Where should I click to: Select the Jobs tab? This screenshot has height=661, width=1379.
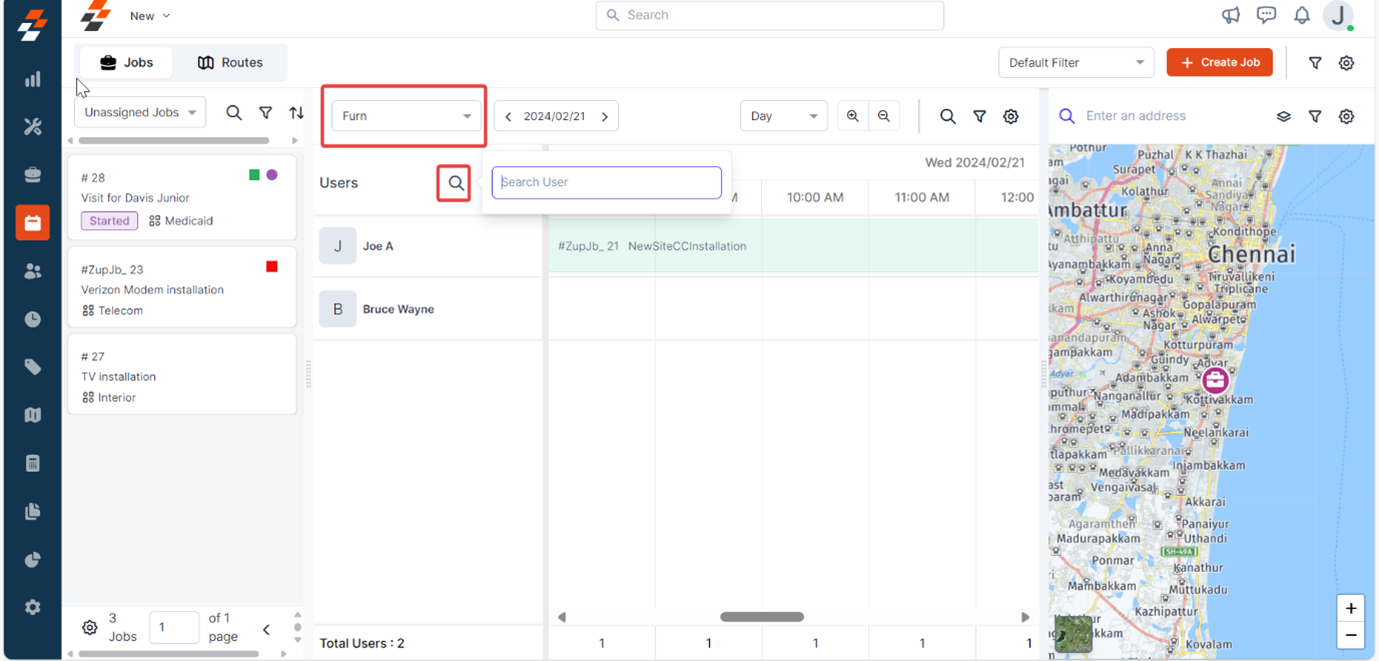[126, 62]
